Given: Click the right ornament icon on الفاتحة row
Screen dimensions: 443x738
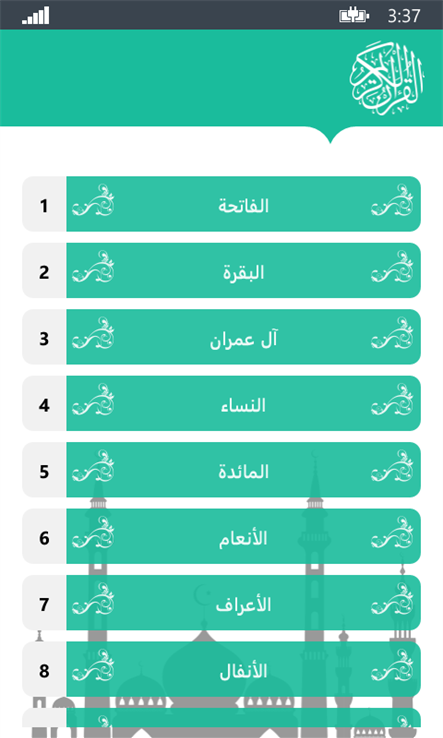Looking at the screenshot, I should [393, 200].
